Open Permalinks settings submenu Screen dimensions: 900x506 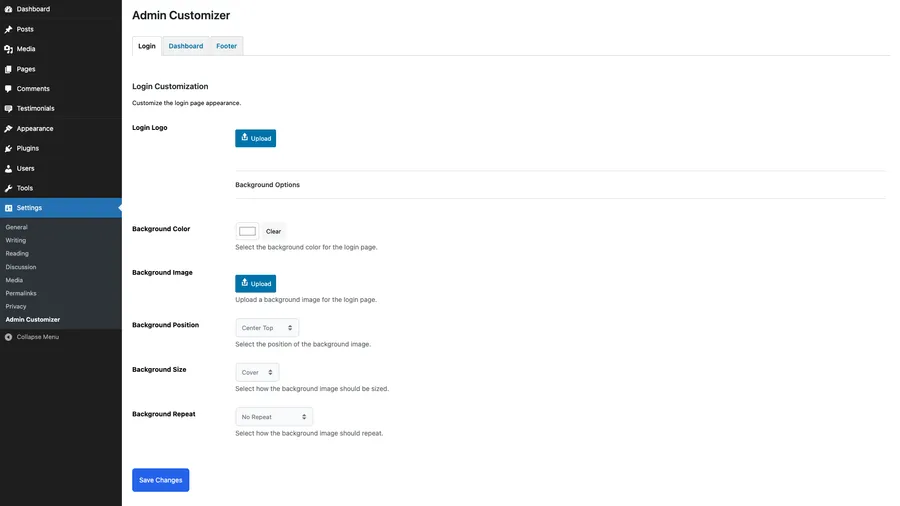point(21,294)
